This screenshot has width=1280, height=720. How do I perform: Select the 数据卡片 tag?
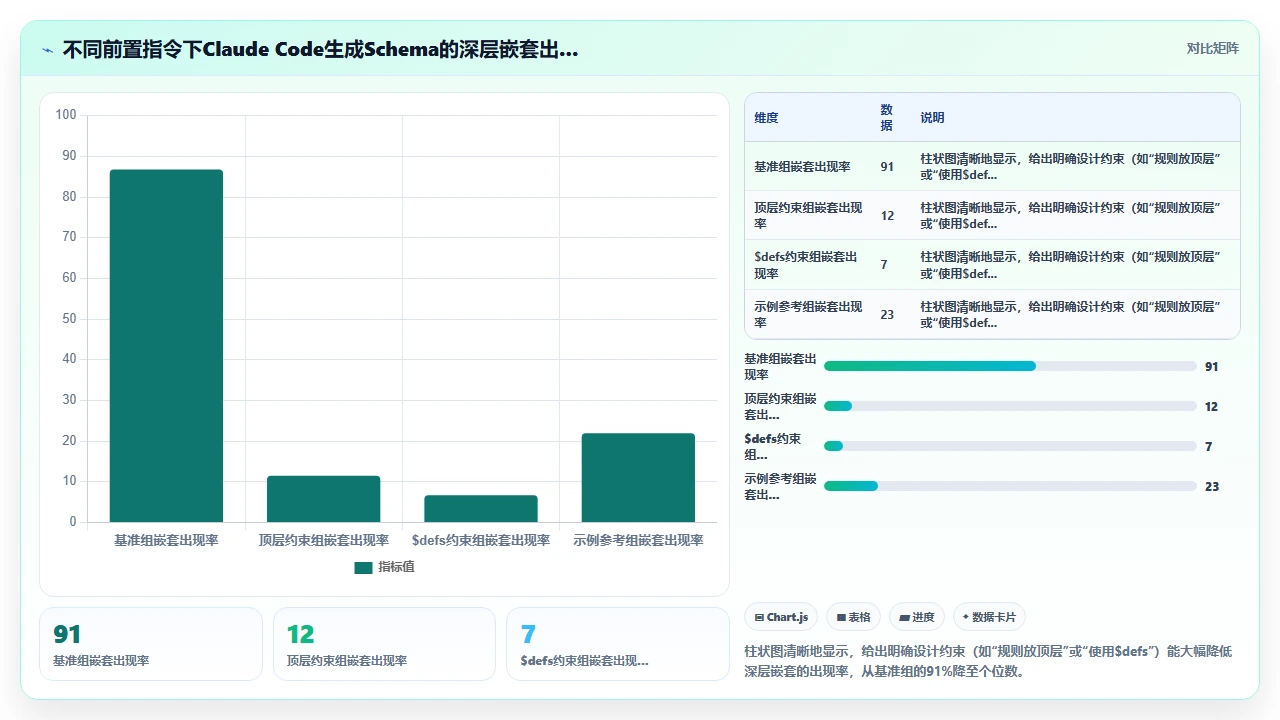point(989,617)
